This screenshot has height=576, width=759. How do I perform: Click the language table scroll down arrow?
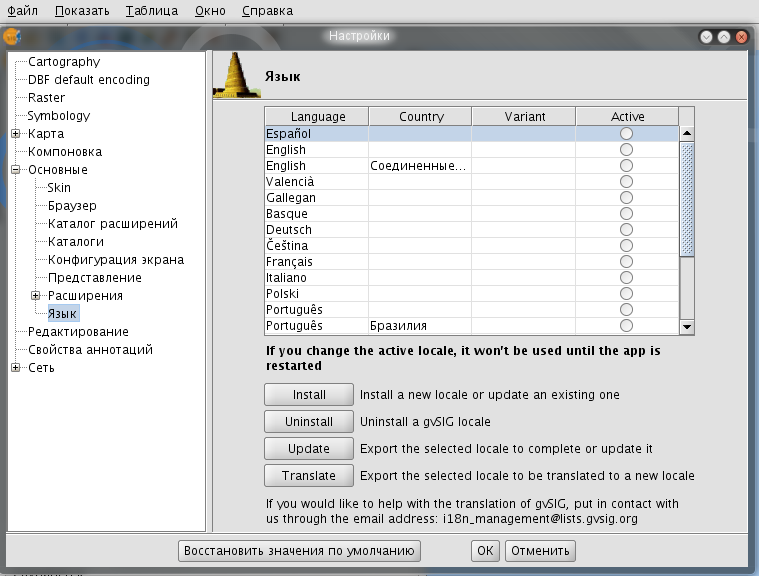click(x=687, y=327)
